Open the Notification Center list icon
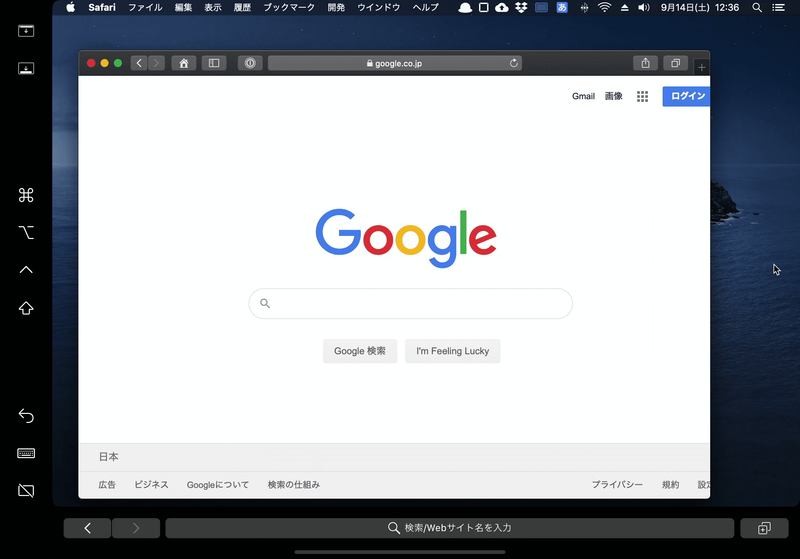 pyautogui.click(x=779, y=8)
